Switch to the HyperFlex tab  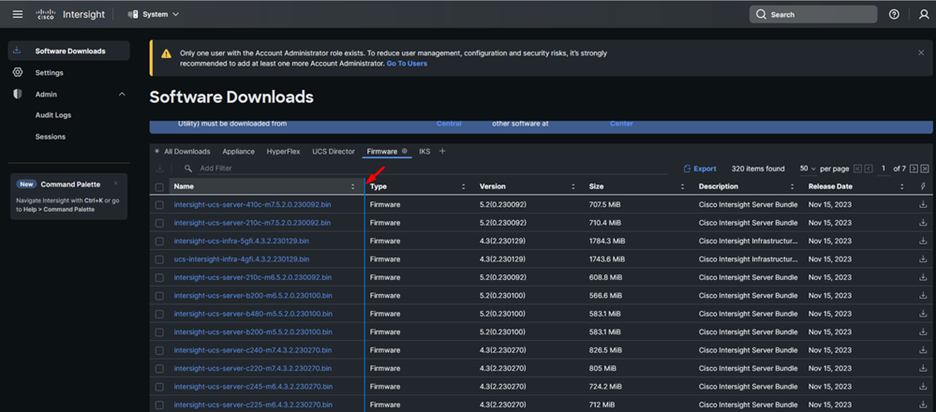tap(283, 151)
